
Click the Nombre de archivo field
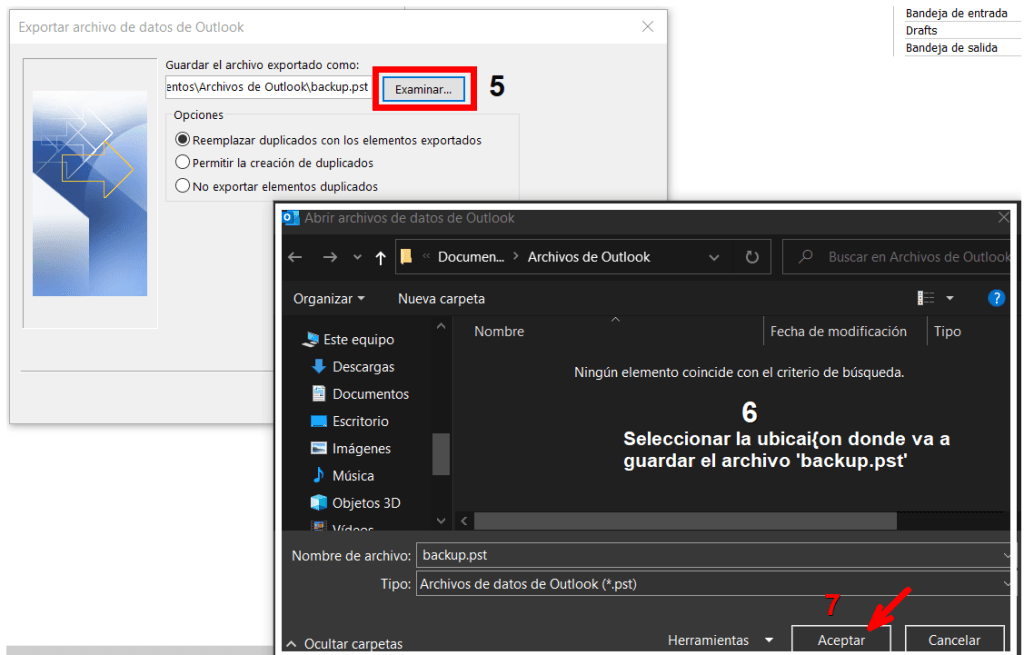[713, 556]
